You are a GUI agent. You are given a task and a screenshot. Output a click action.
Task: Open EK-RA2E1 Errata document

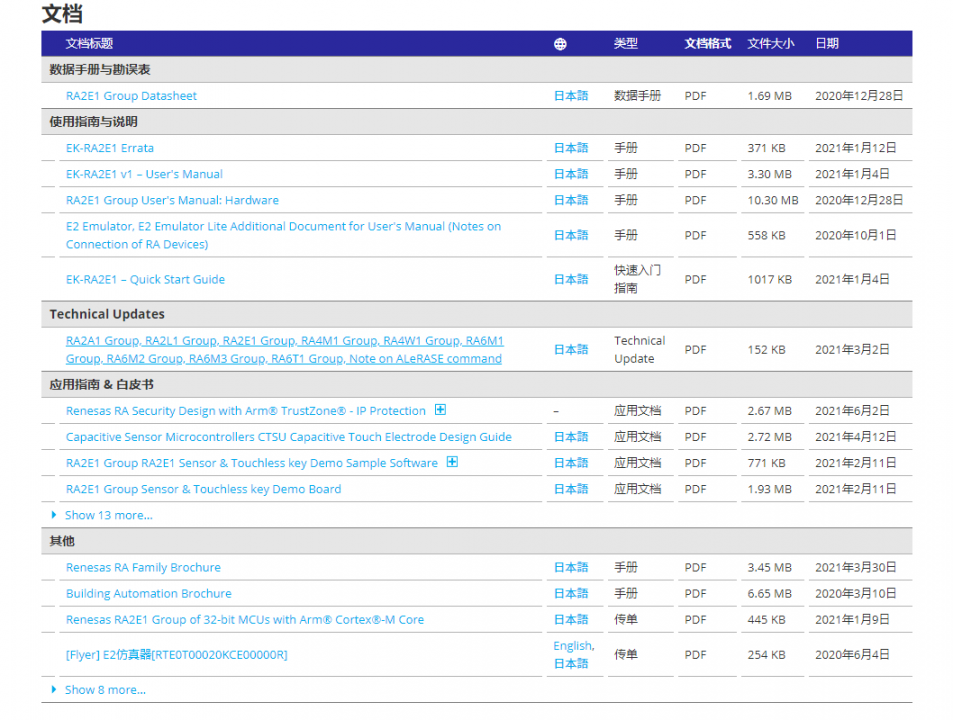[110, 148]
